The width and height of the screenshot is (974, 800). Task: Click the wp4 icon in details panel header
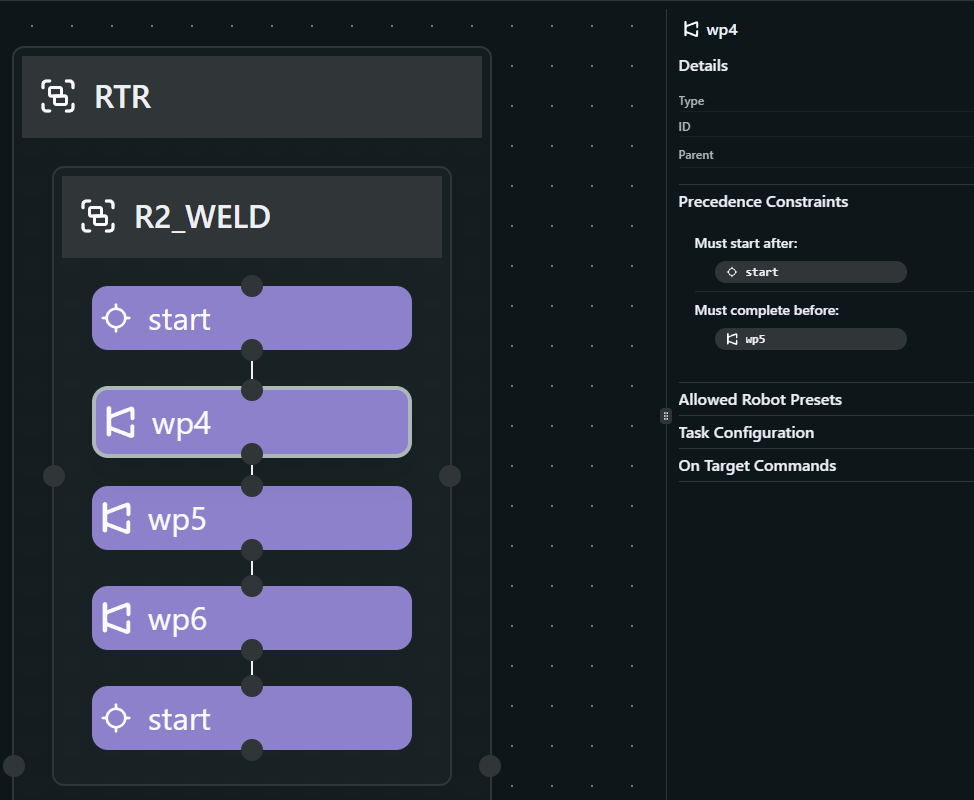pyautogui.click(x=691, y=29)
